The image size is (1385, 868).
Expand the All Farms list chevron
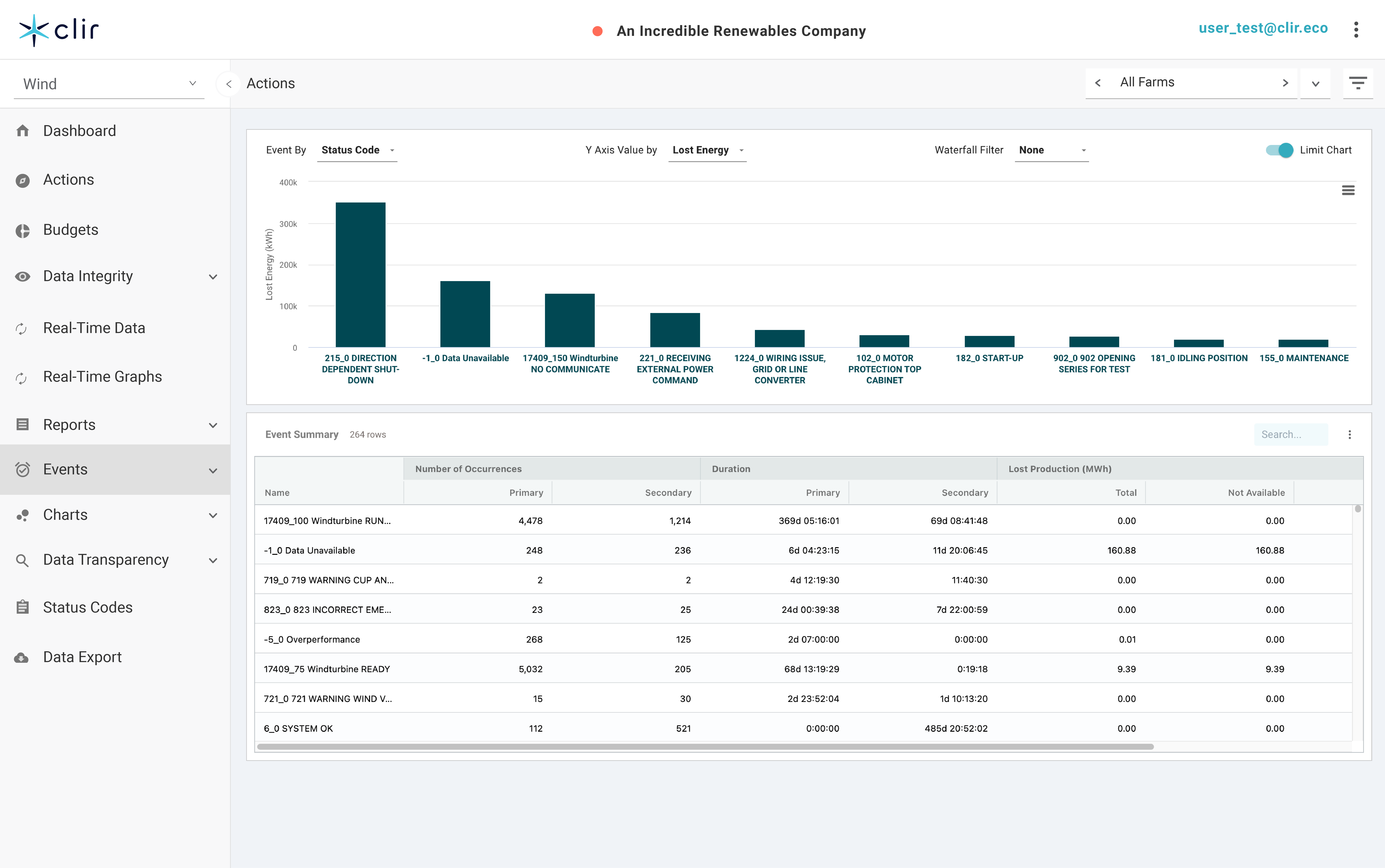pos(1316,84)
